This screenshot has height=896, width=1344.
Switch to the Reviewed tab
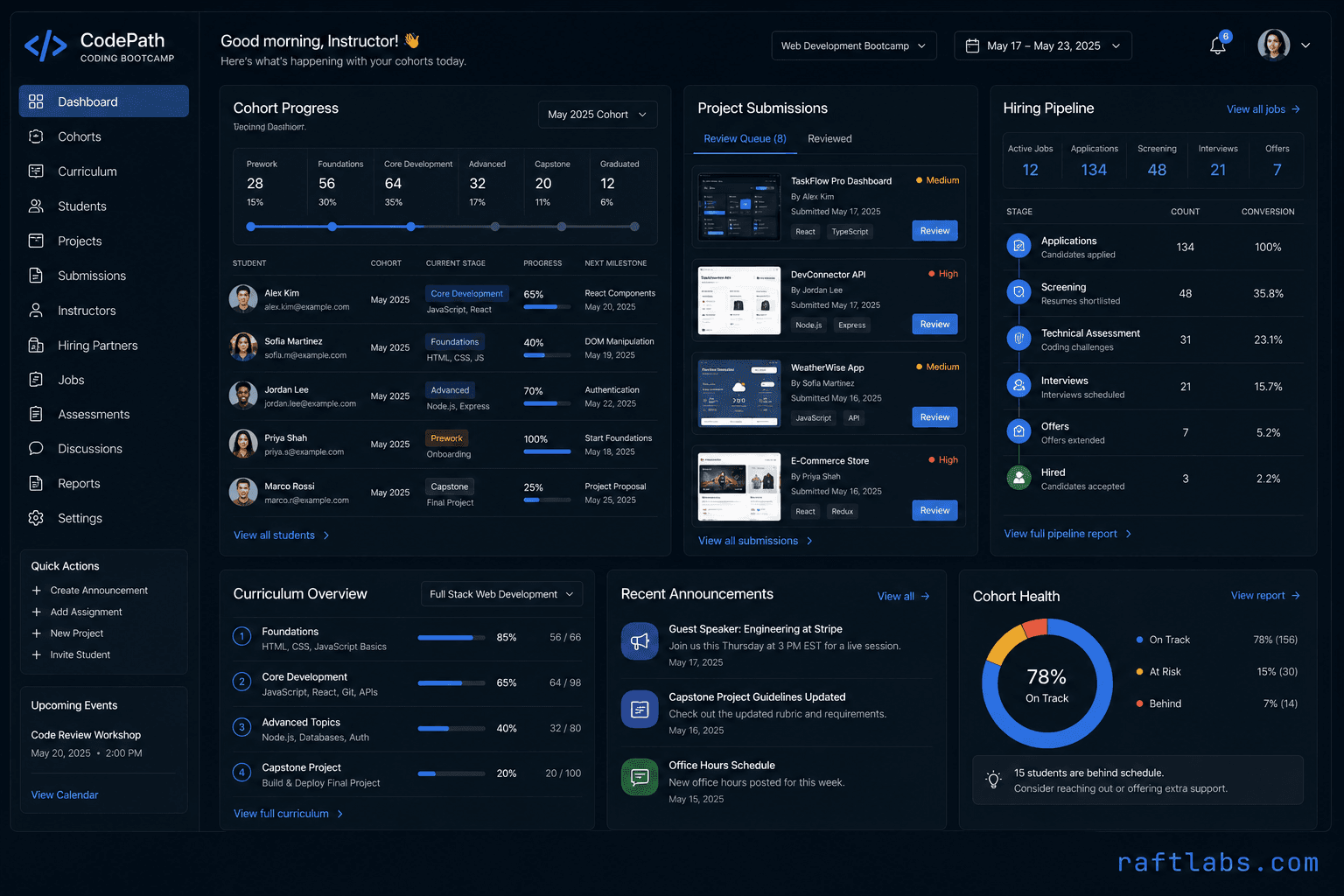click(x=829, y=138)
